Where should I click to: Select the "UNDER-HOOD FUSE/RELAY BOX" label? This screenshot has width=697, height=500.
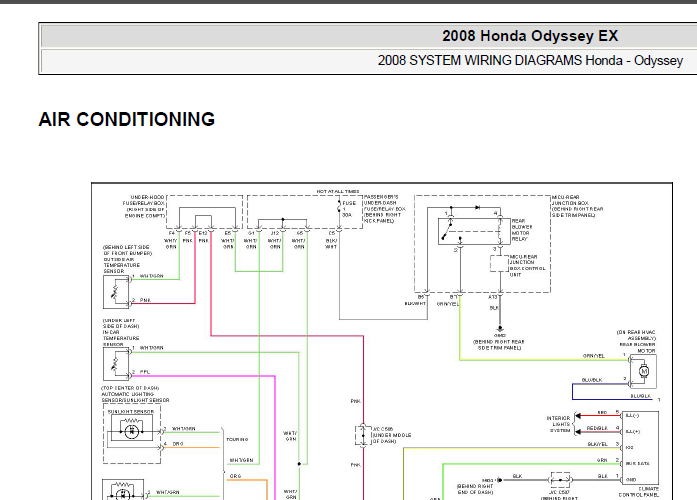(144, 200)
